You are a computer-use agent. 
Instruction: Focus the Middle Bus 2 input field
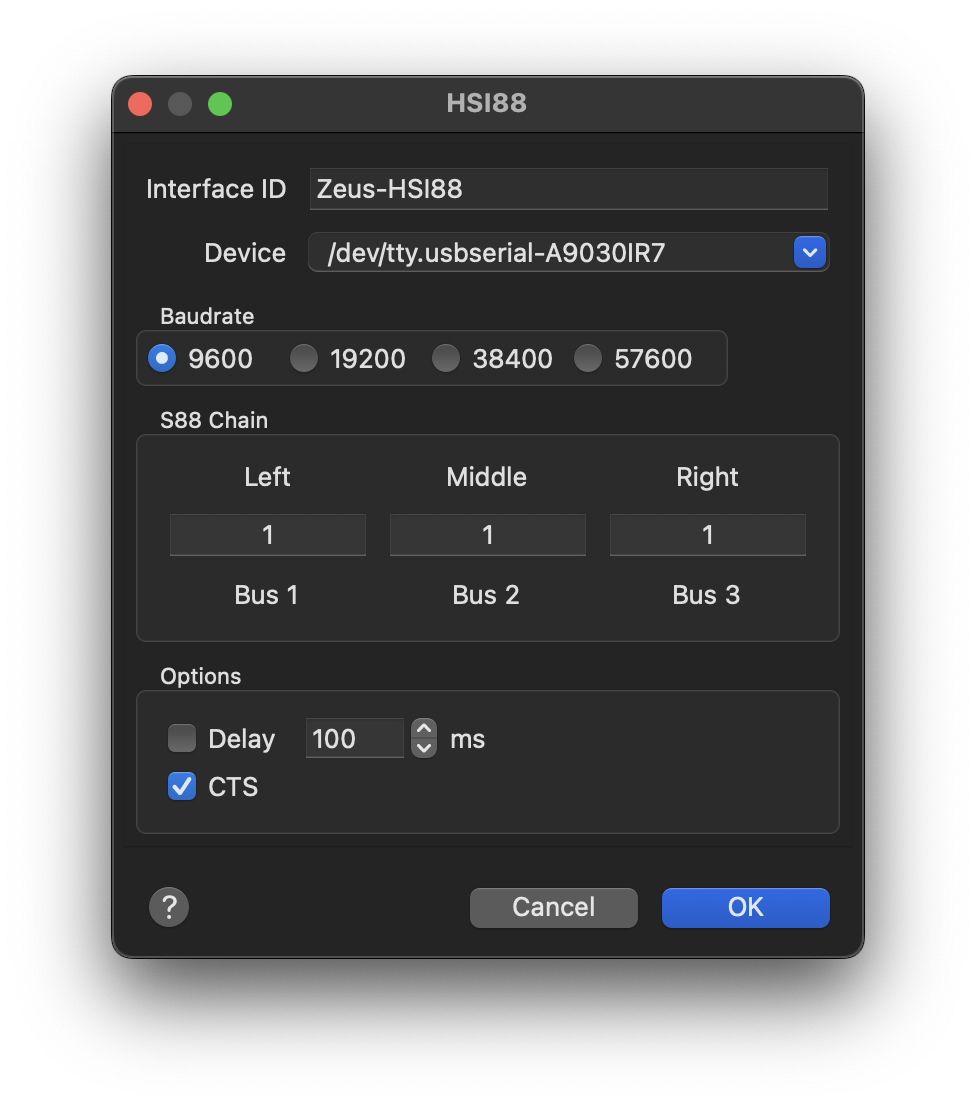[488, 535]
